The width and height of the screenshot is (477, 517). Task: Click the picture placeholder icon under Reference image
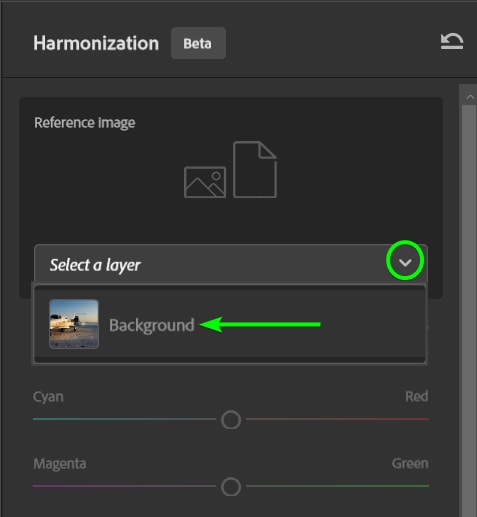pos(205,182)
